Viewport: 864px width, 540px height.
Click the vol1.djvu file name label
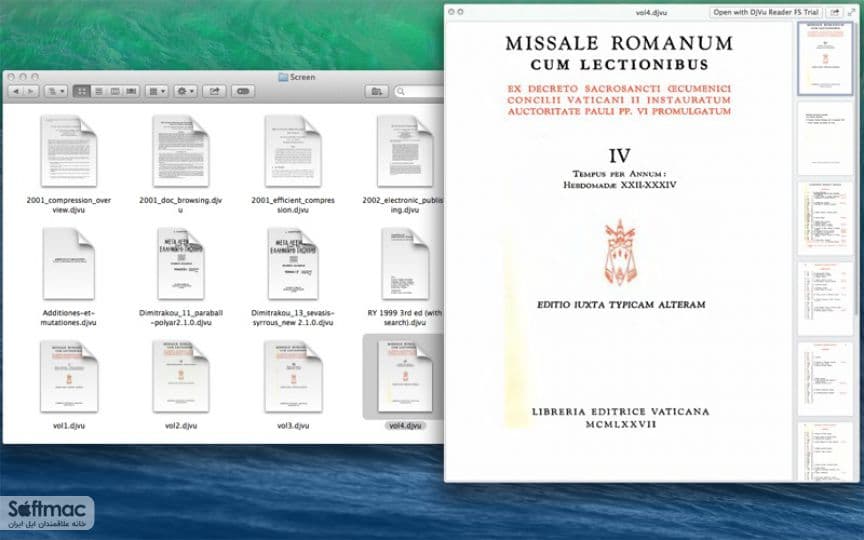pos(69,426)
